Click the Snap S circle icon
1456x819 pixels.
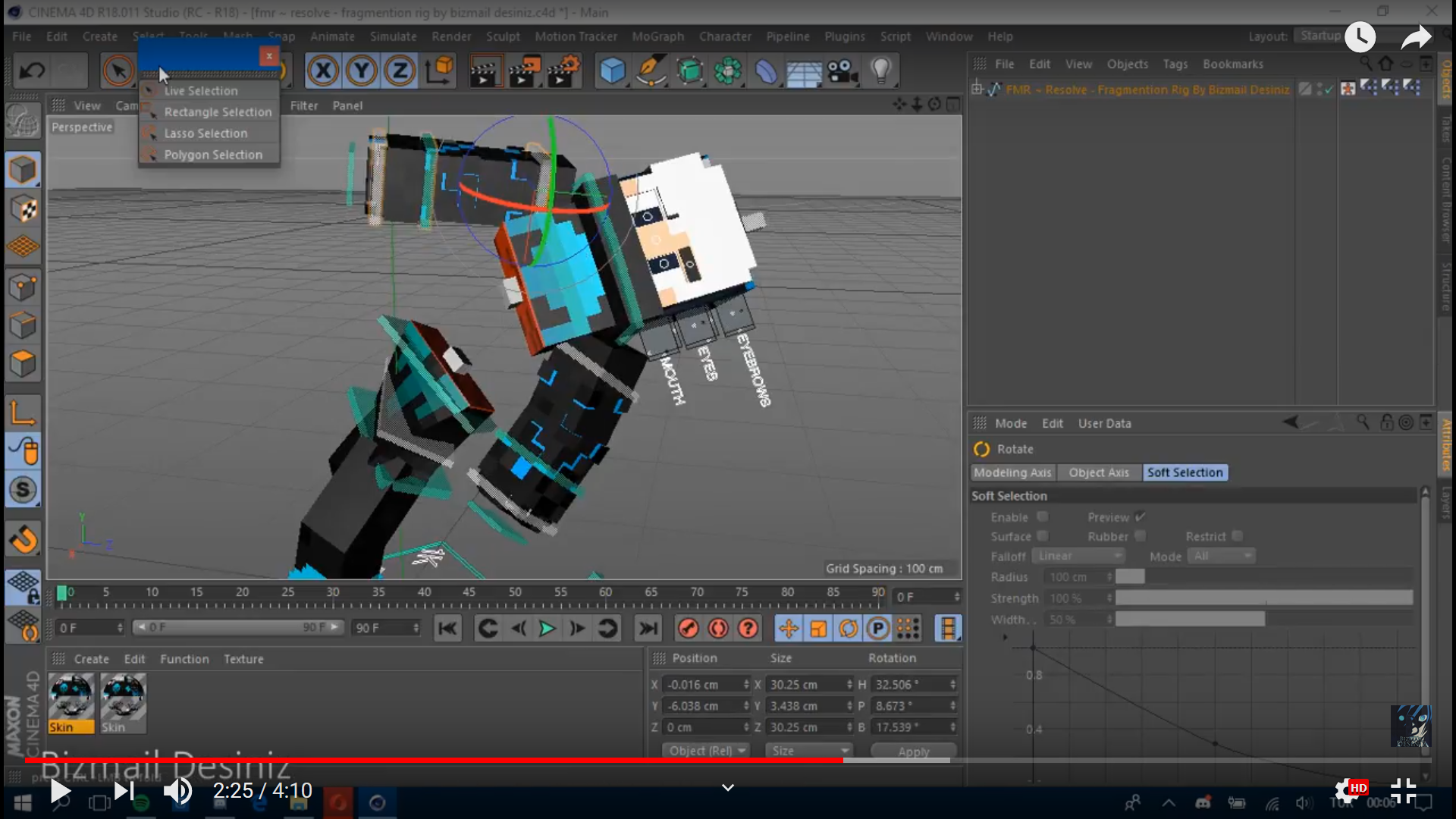[x=23, y=490]
